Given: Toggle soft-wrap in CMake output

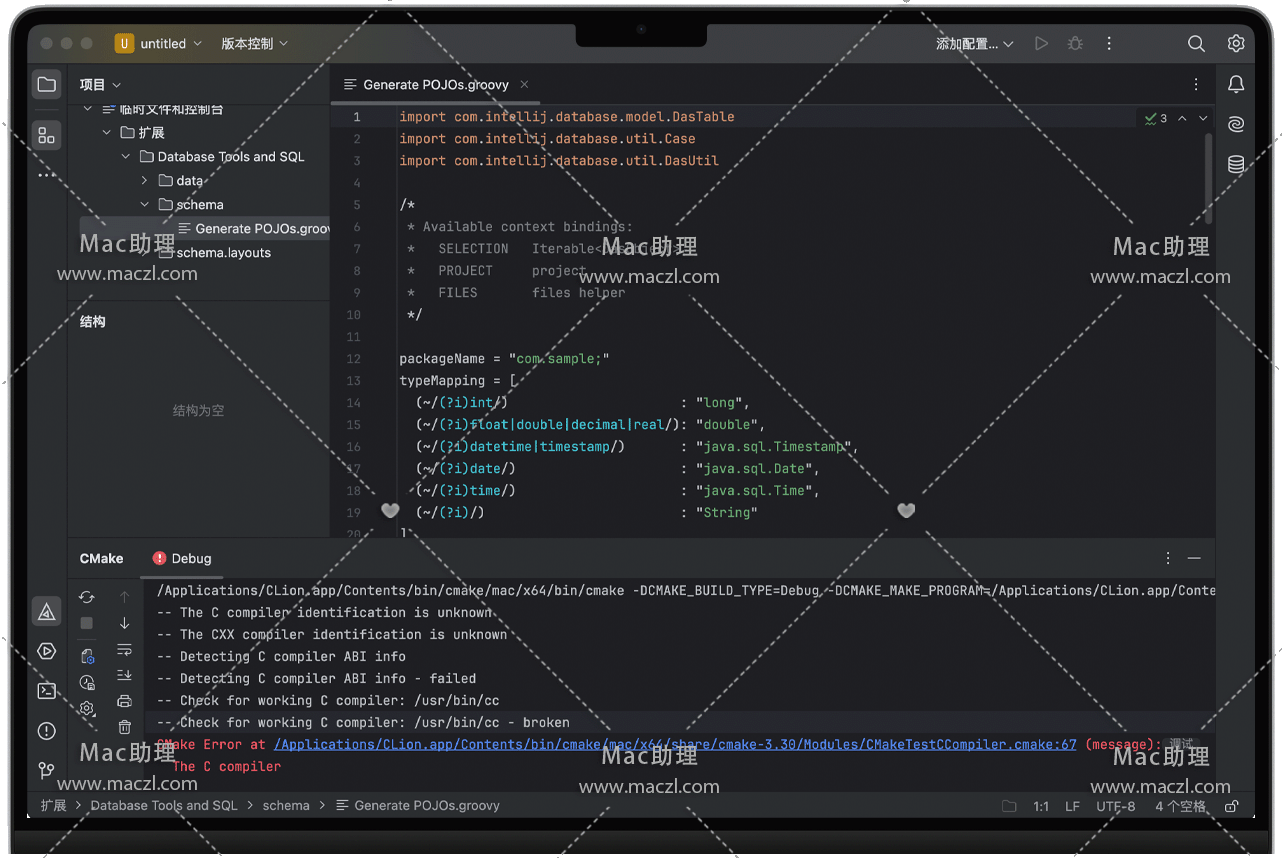Looking at the screenshot, I should [x=124, y=650].
